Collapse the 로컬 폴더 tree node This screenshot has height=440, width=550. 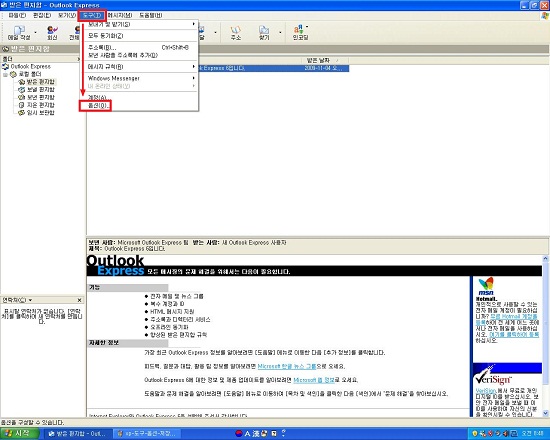(x=5, y=74)
